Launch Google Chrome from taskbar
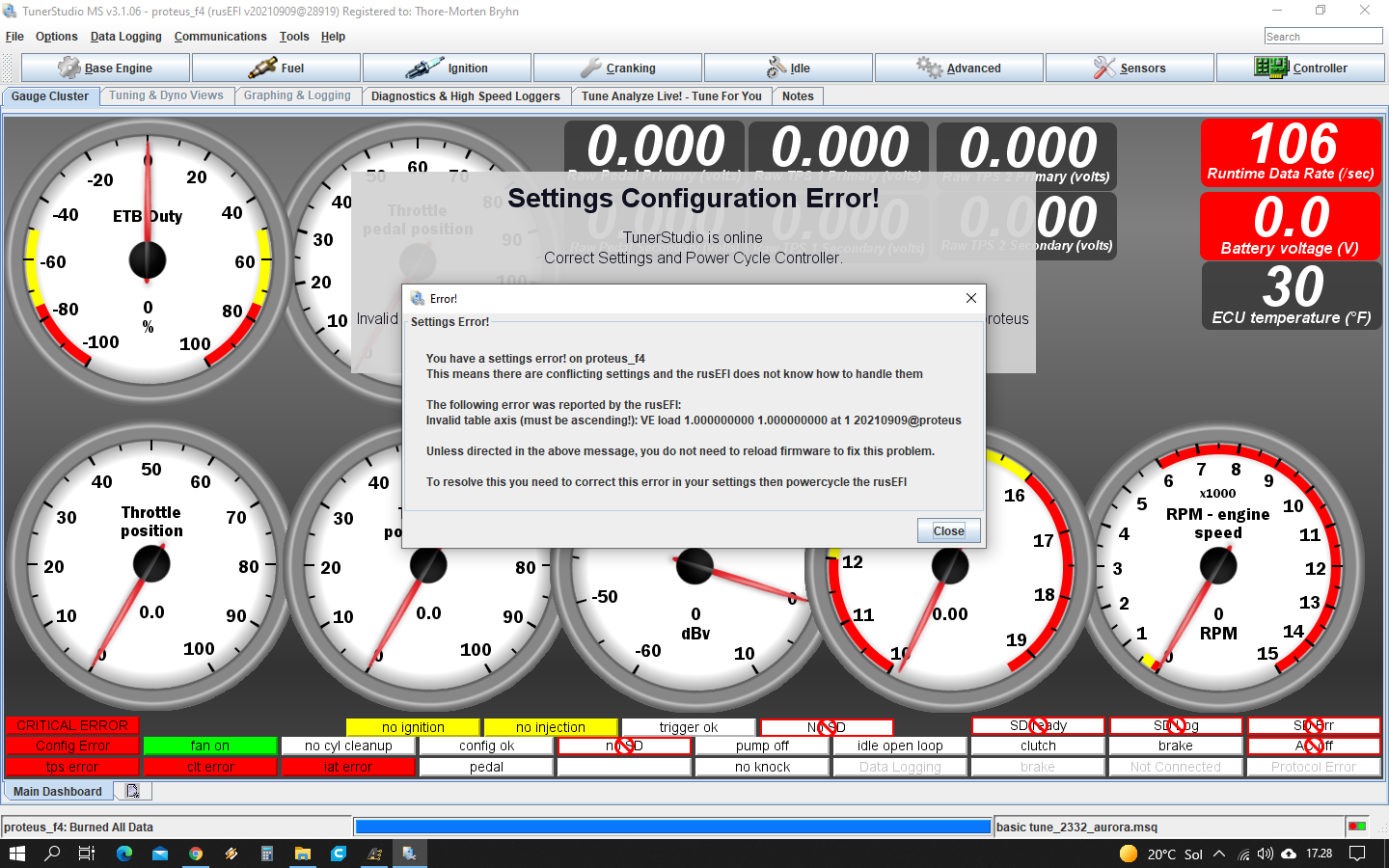The image size is (1389, 868). pos(196,854)
